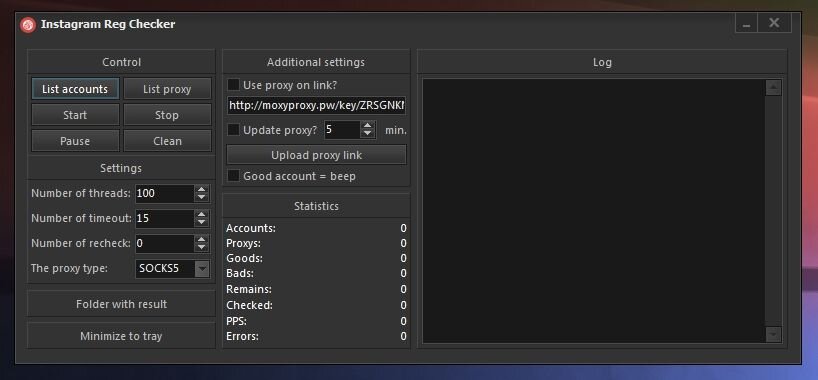The image size is (818, 380).
Task: Click the Log panel header
Action: pos(602,62)
